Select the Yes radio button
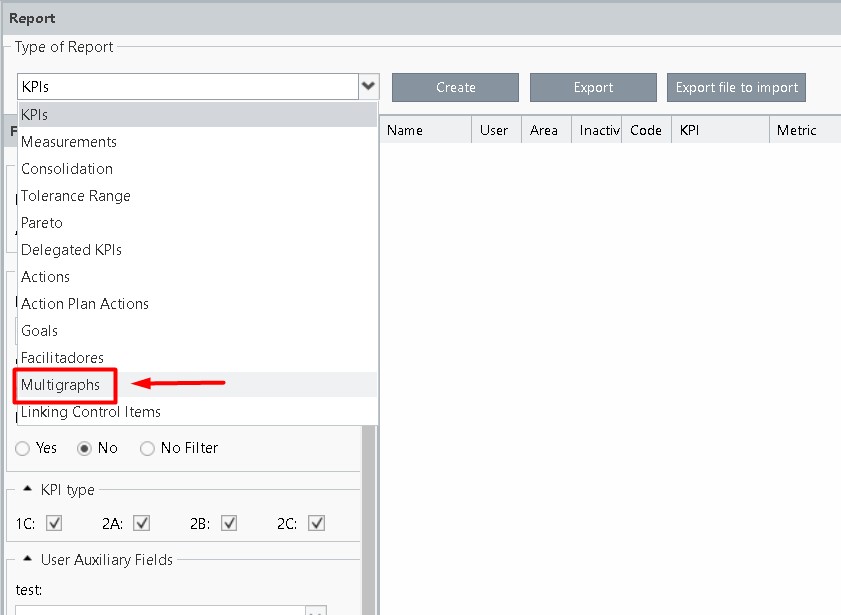Screen dimensions: 841x615 point(23,449)
